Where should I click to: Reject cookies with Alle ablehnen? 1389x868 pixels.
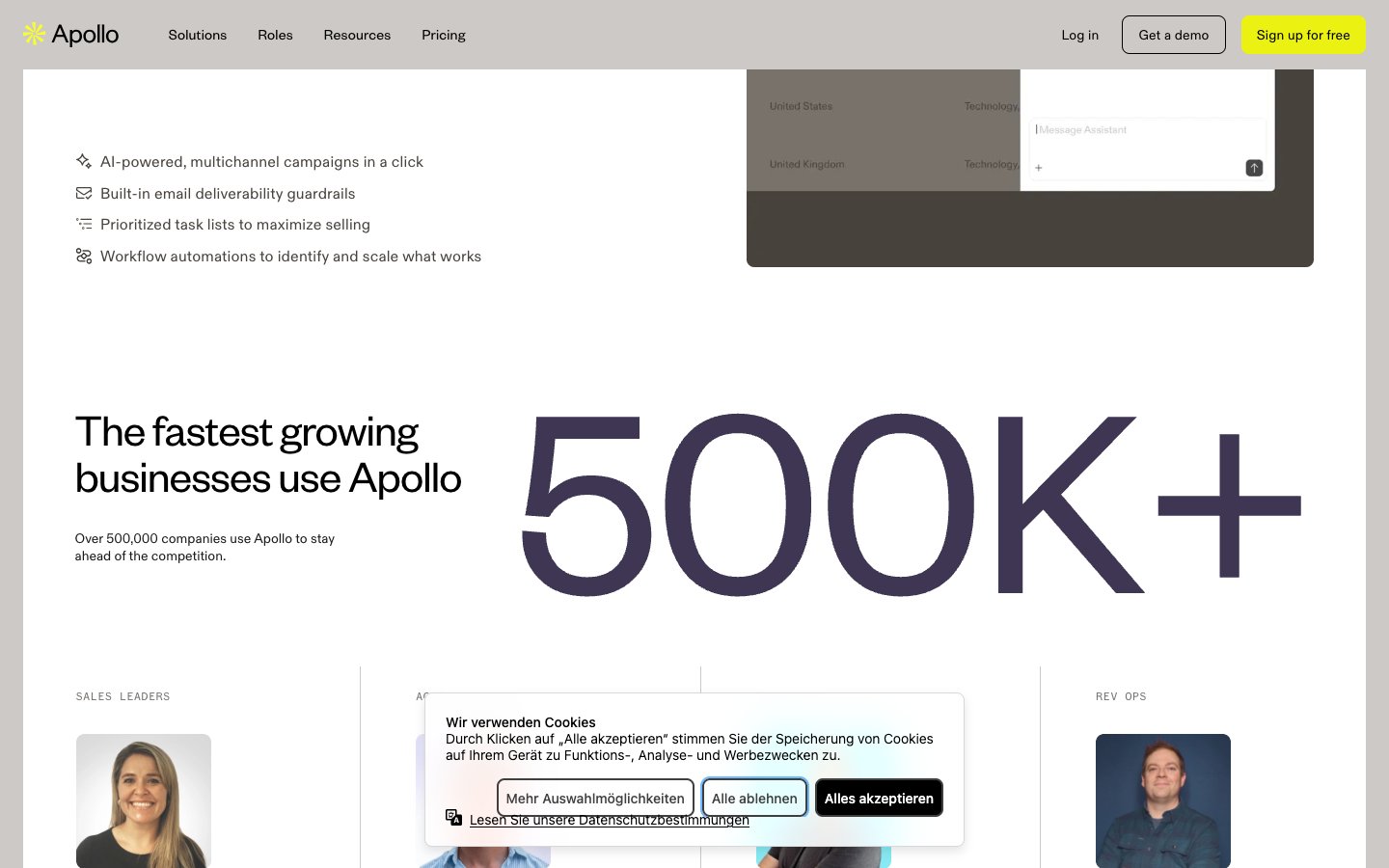coord(754,799)
